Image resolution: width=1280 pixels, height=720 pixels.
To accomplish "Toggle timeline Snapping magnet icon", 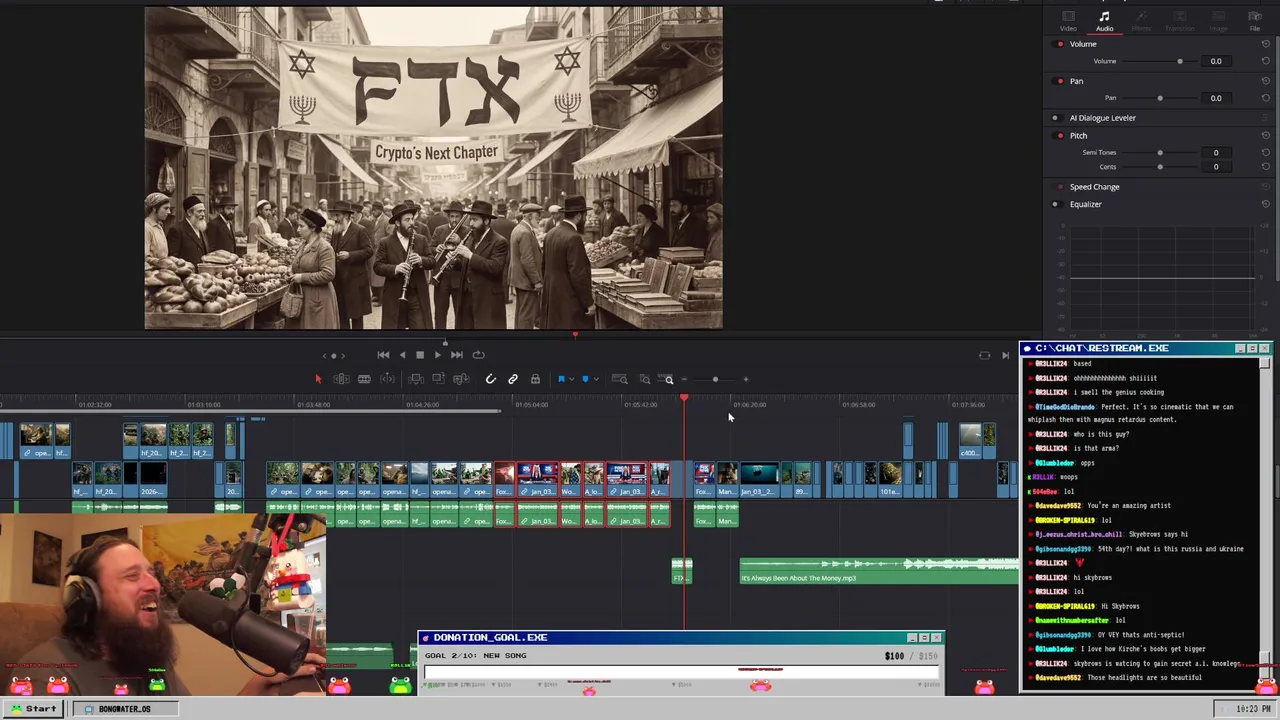I will pos(490,379).
